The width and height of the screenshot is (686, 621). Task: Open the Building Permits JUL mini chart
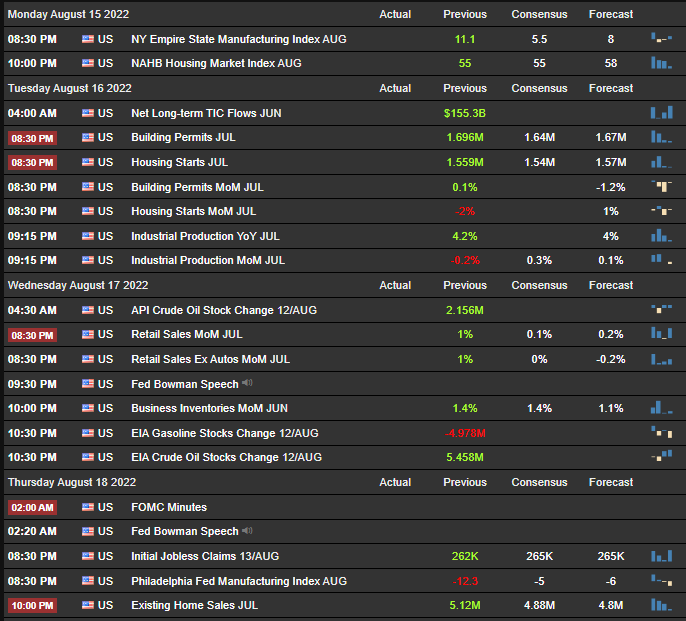662,137
